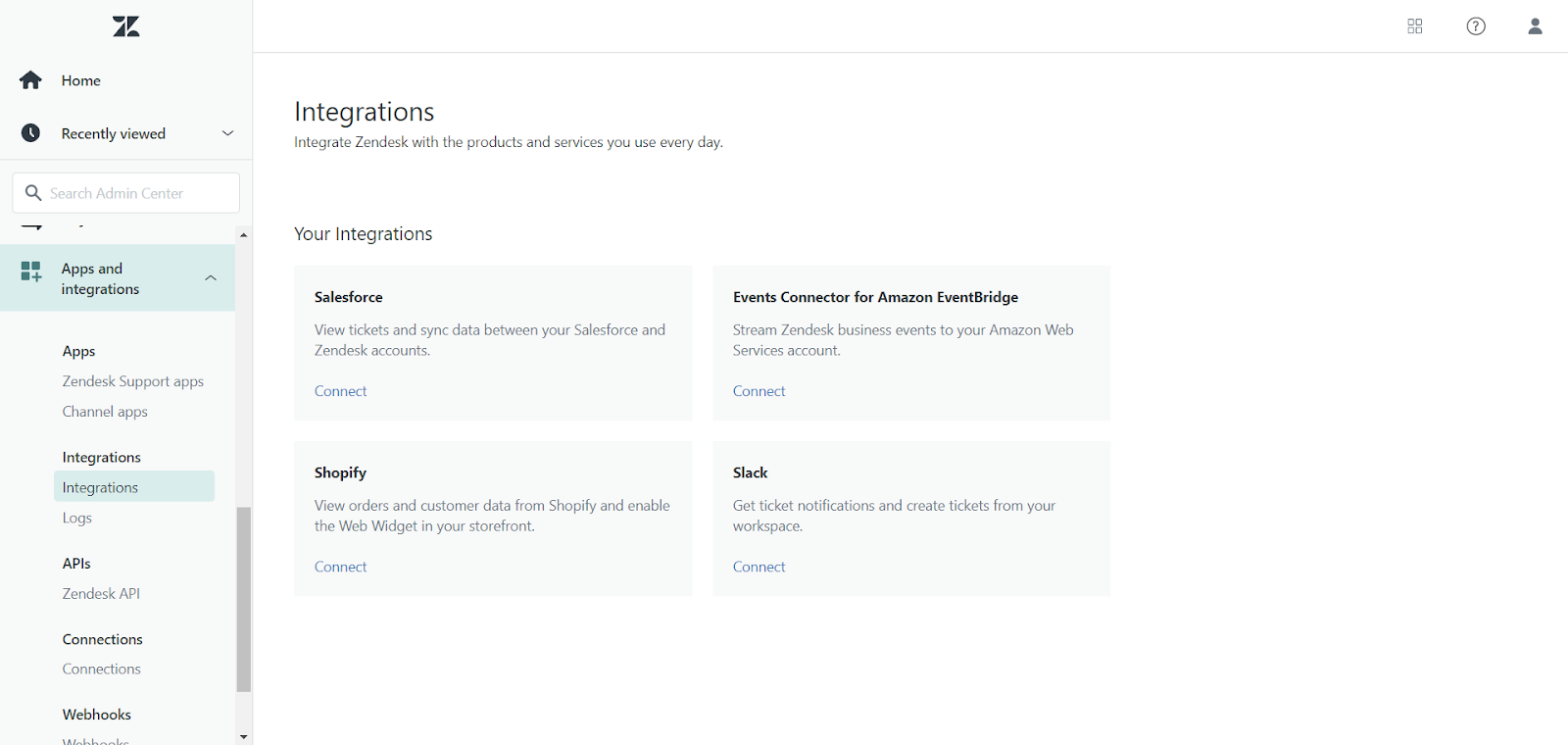The height and width of the screenshot is (745, 1568).
Task: Open the user profile icon
Action: coord(1535,26)
